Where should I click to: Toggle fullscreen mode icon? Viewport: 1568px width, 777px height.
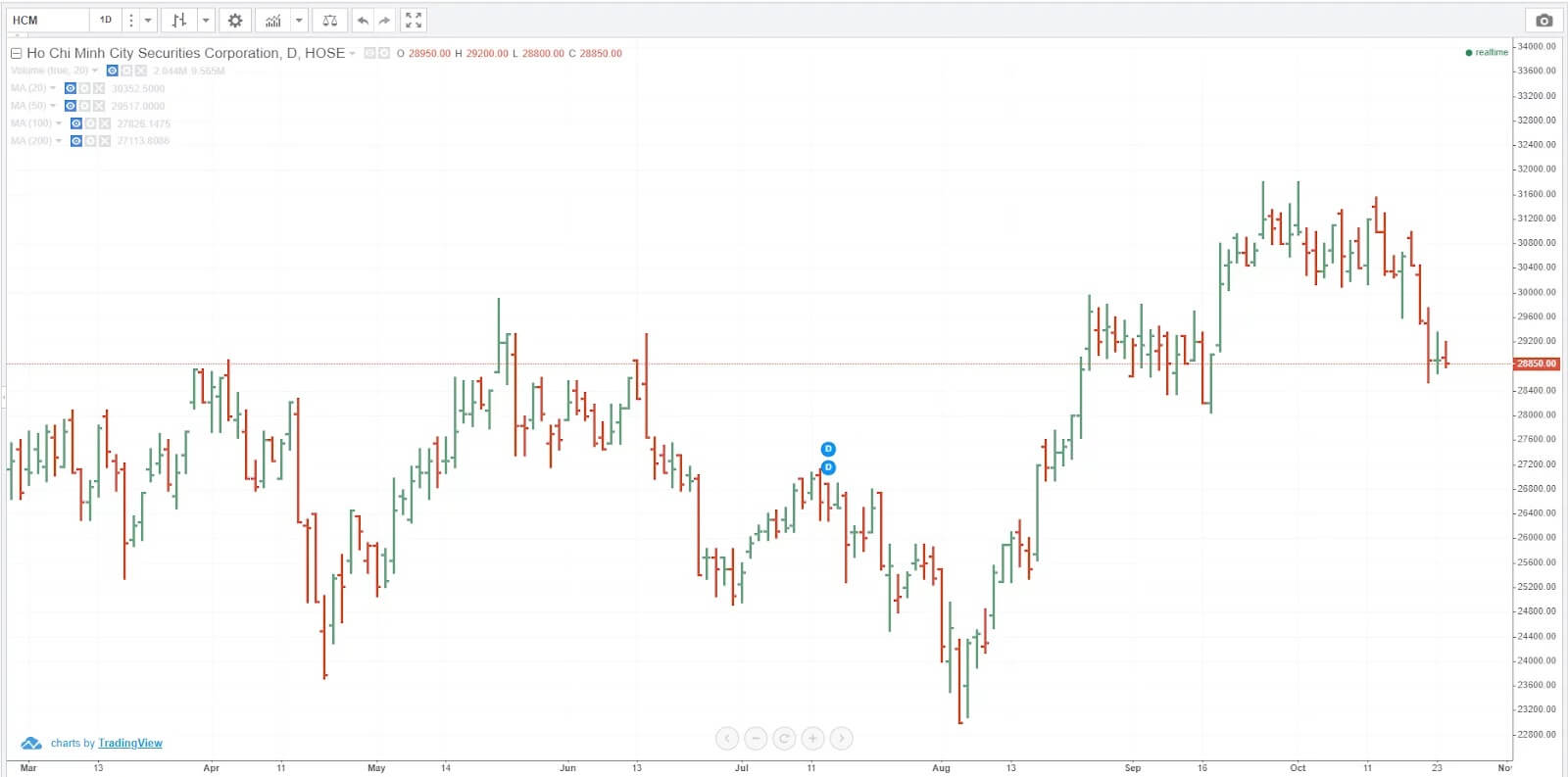414,20
